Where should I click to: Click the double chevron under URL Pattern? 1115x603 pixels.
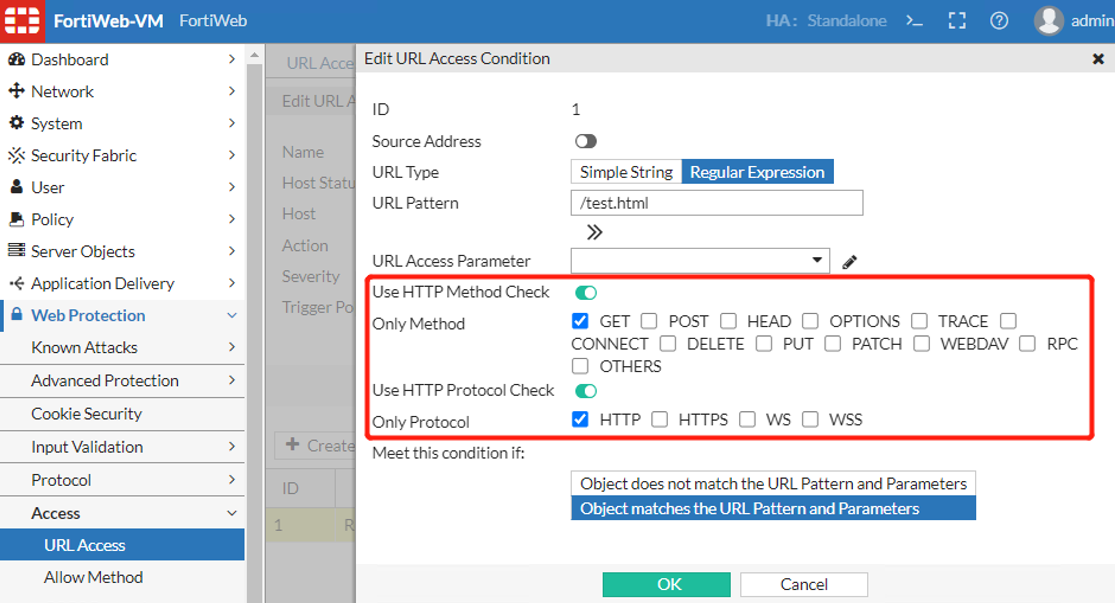(594, 232)
